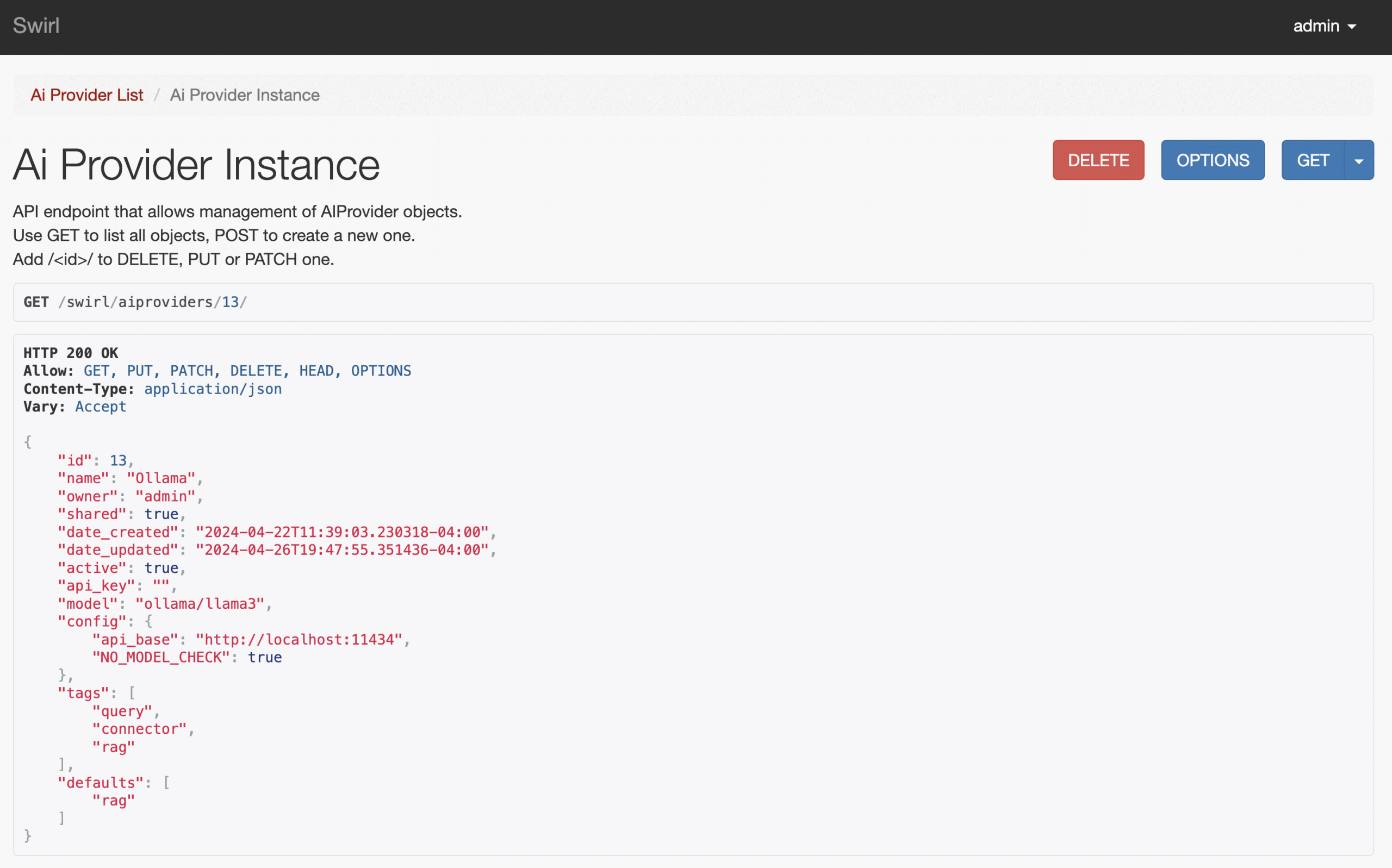Click the Ai Provider Instance breadcrumb
Viewport: 1392px width, 868px height.
[245, 95]
